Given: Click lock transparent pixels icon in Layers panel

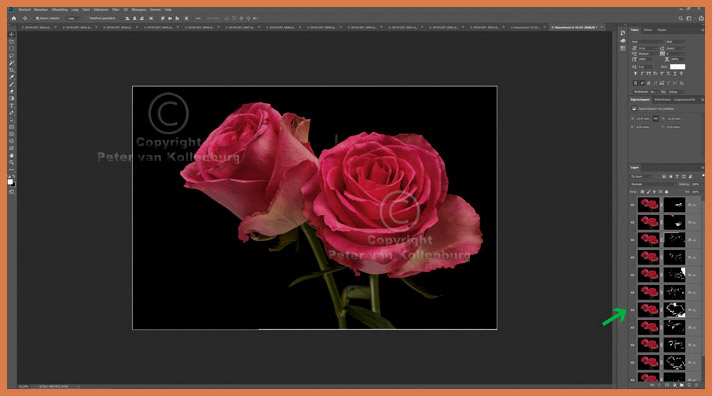Looking at the screenshot, I should [x=642, y=192].
